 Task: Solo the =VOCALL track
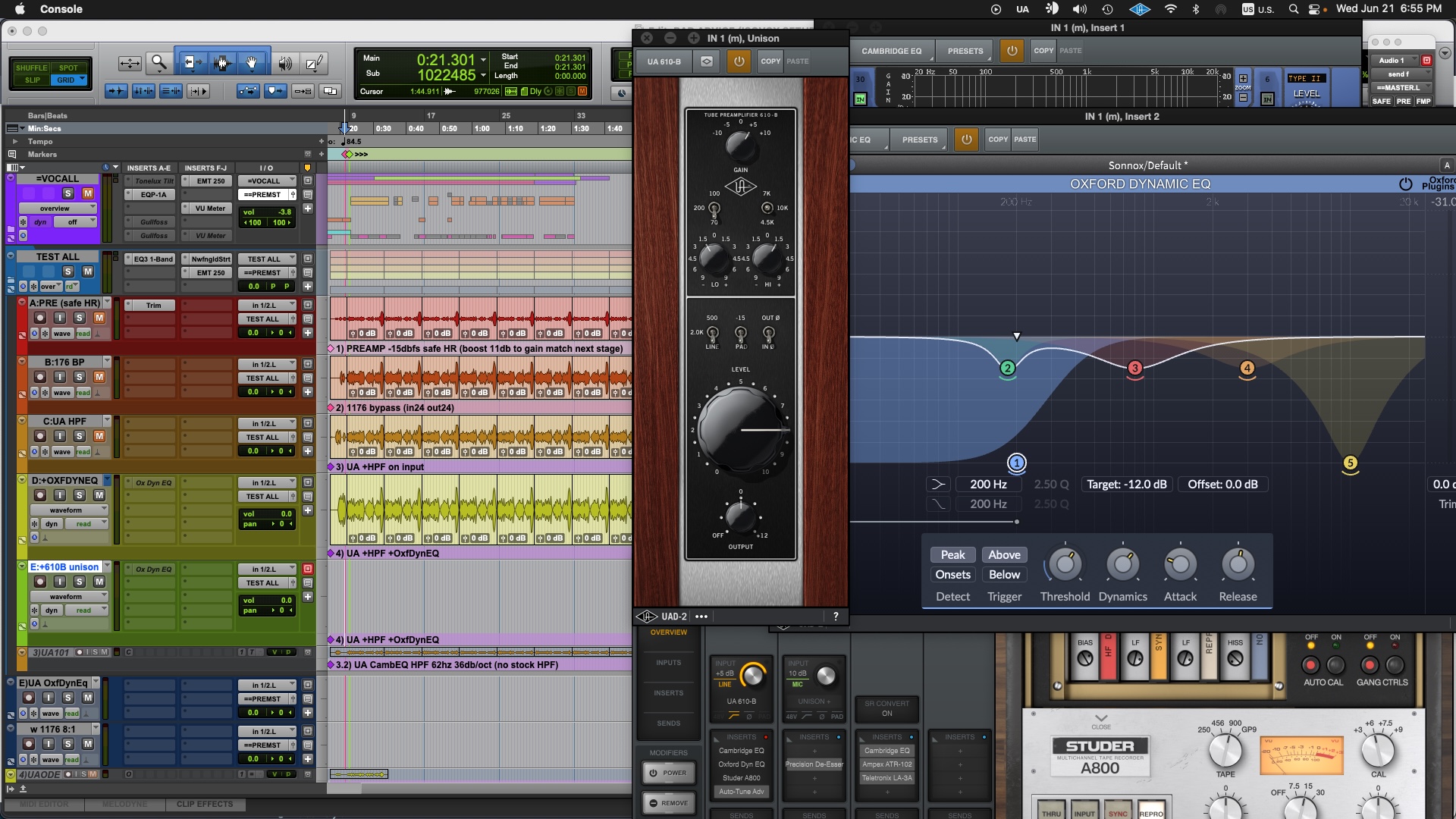click(x=68, y=193)
